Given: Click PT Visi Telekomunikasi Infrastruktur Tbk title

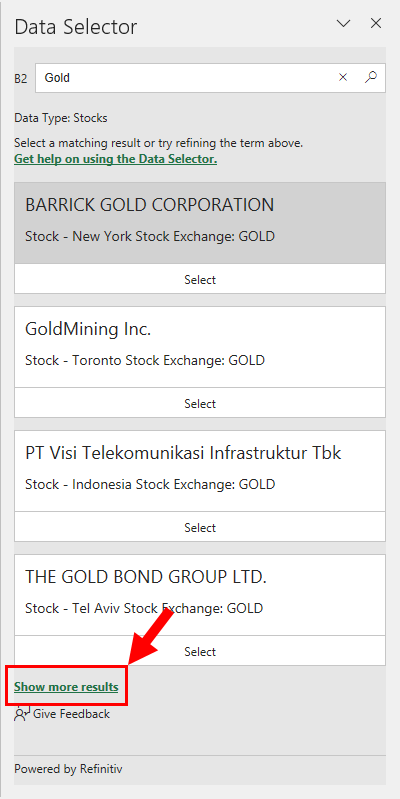Looking at the screenshot, I should [183, 453].
